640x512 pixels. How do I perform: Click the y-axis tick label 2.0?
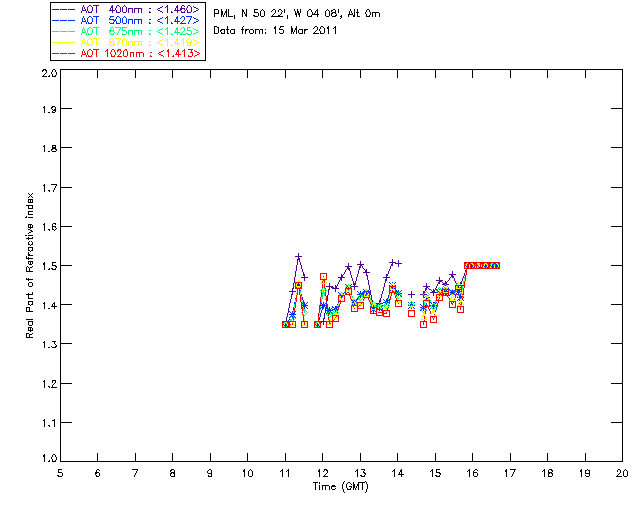coord(49,73)
